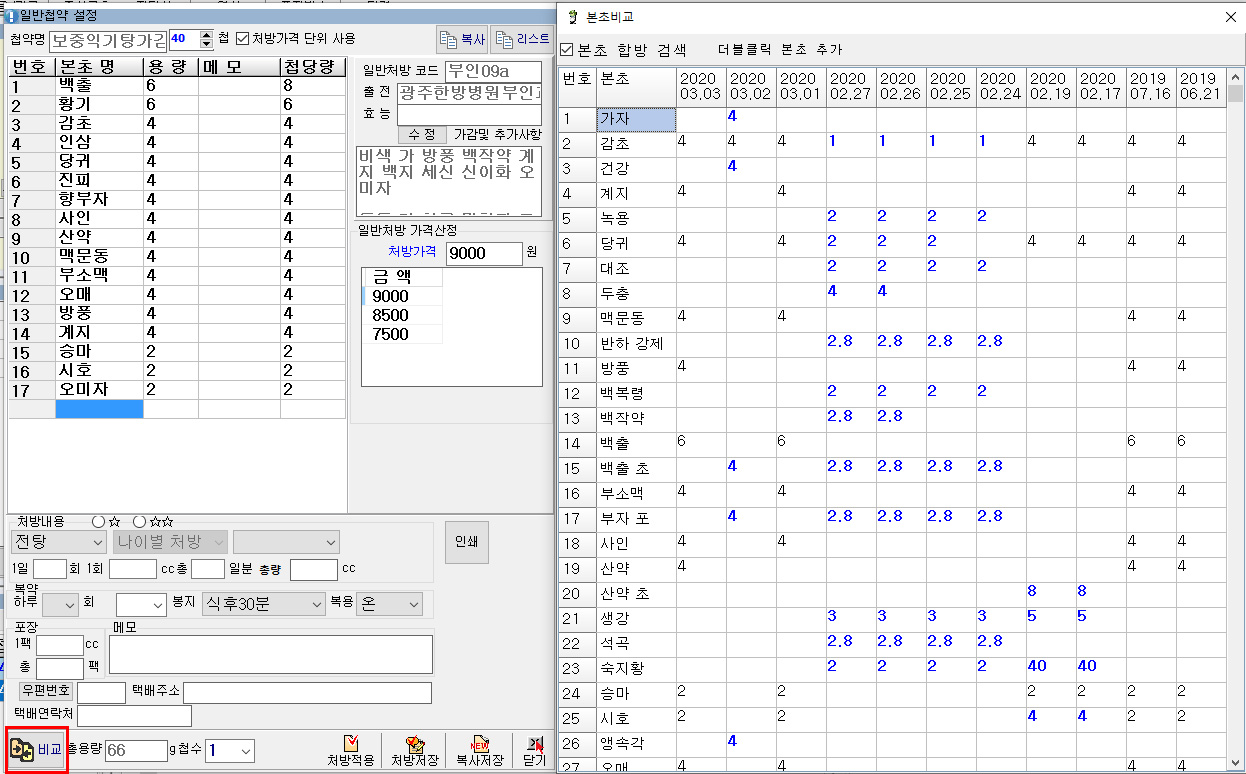The height and width of the screenshot is (774, 1246).
Task: Expand the 식후30분 dropdown
Action: pyautogui.click(x=263, y=604)
